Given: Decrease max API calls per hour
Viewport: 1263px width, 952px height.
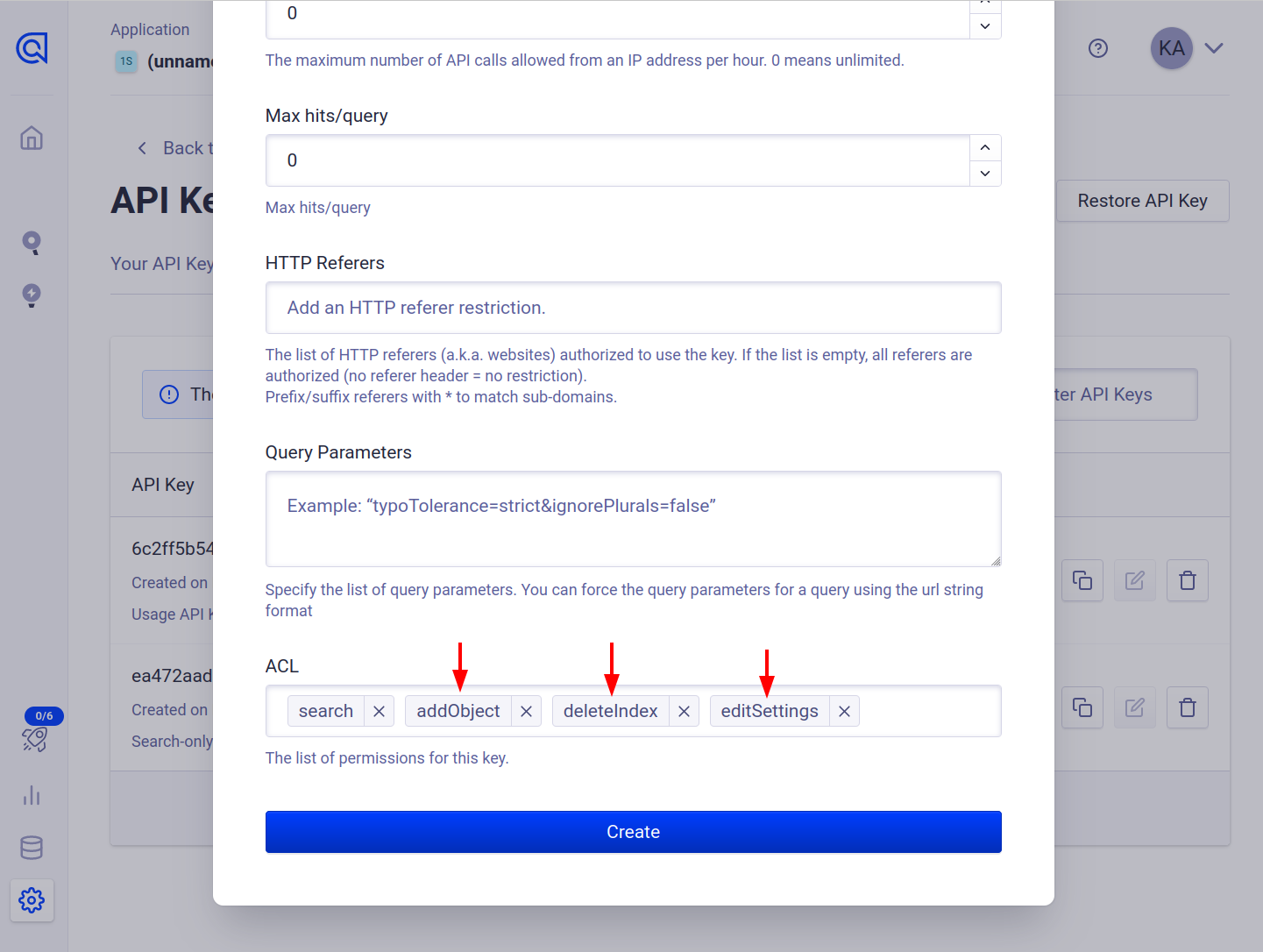Looking at the screenshot, I should pos(985,26).
